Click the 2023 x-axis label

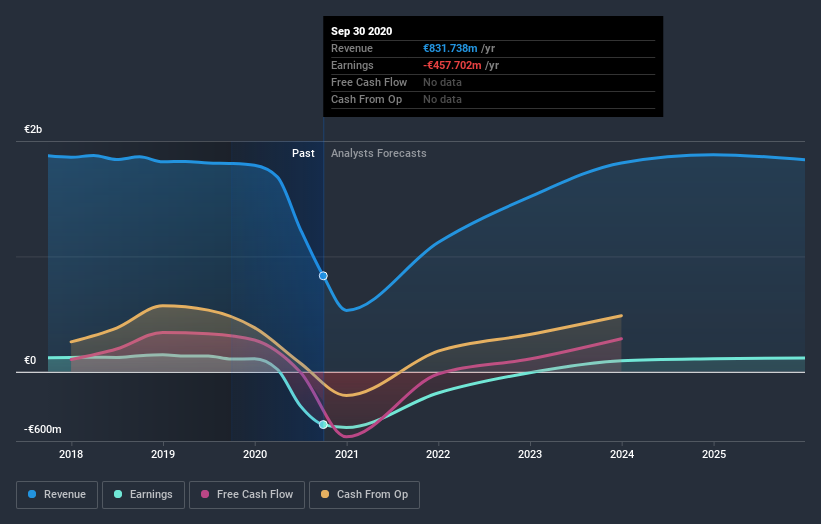coord(530,454)
